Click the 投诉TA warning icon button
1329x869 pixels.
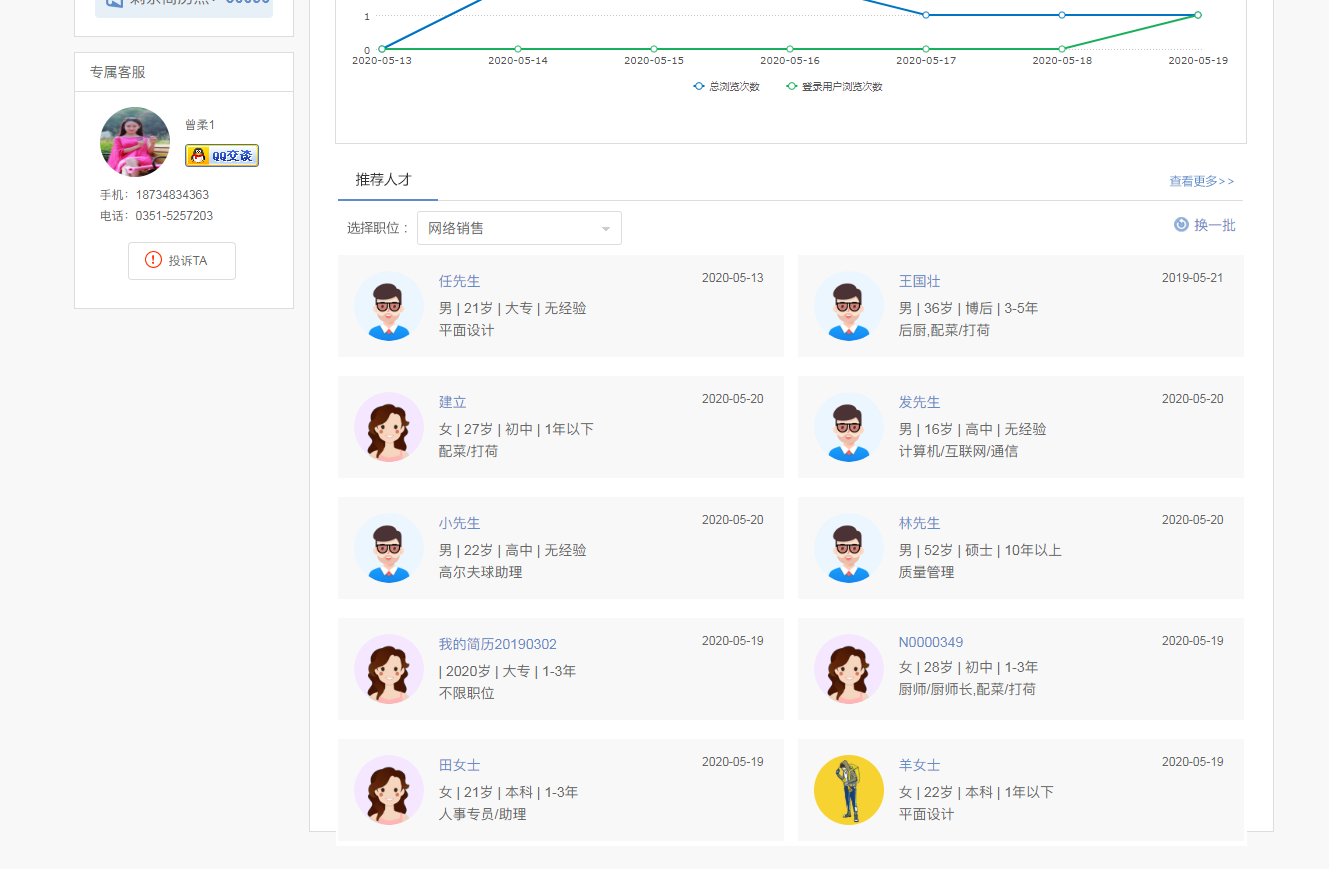(182, 260)
